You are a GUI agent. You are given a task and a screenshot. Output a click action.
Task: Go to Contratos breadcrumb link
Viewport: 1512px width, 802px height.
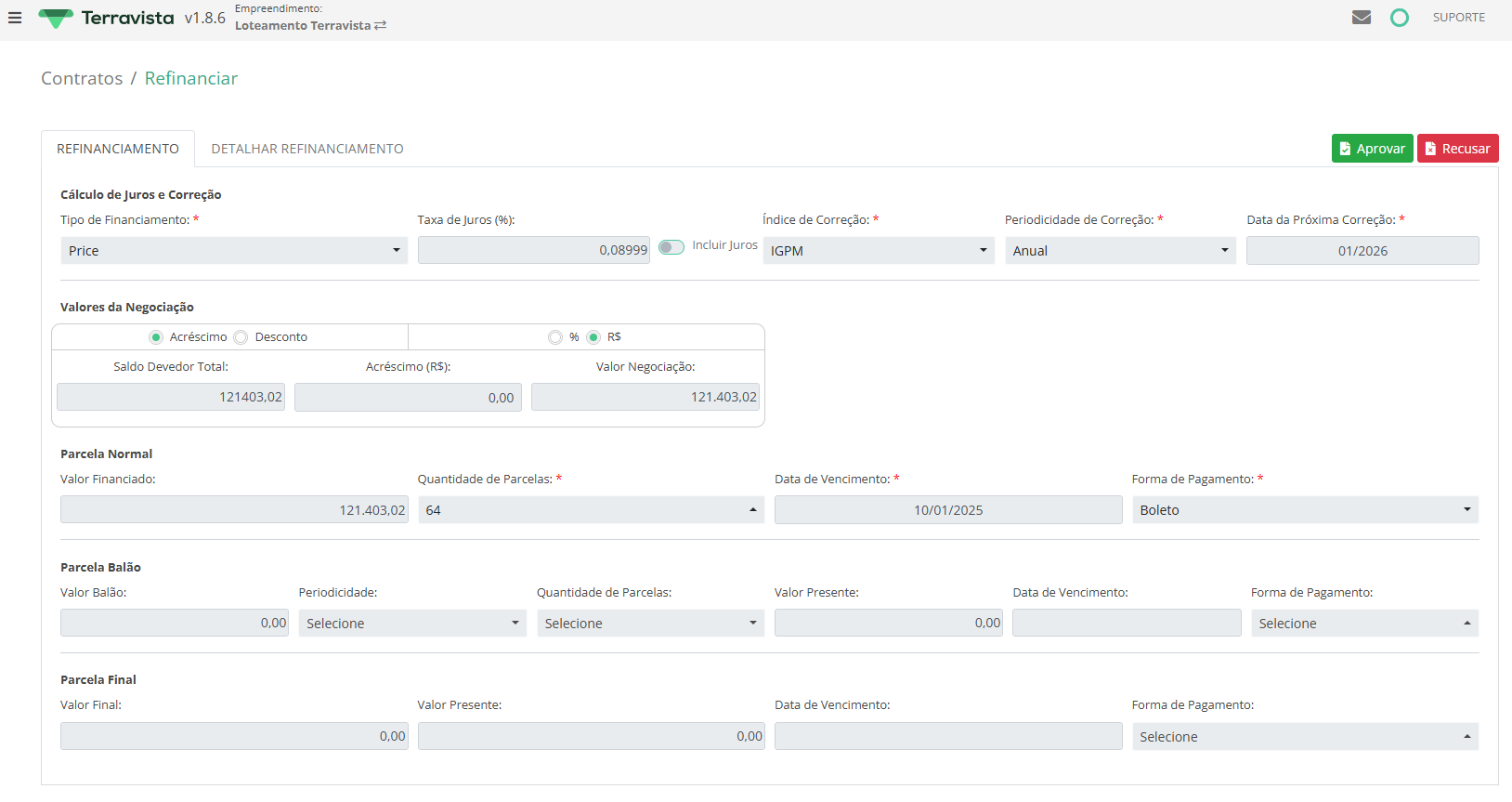pyautogui.click(x=82, y=79)
